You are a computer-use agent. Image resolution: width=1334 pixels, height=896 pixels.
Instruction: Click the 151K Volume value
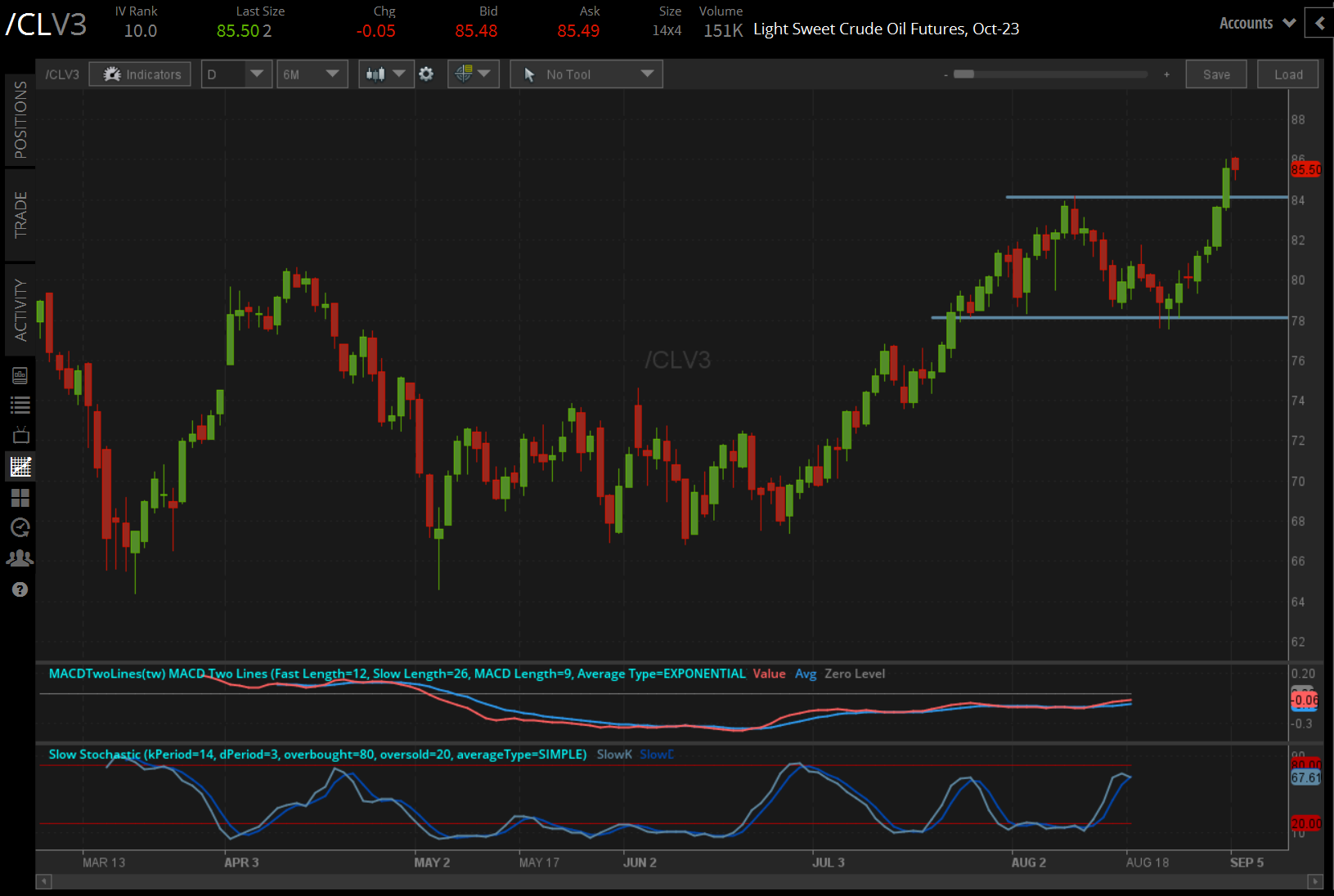[x=723, y=31]
